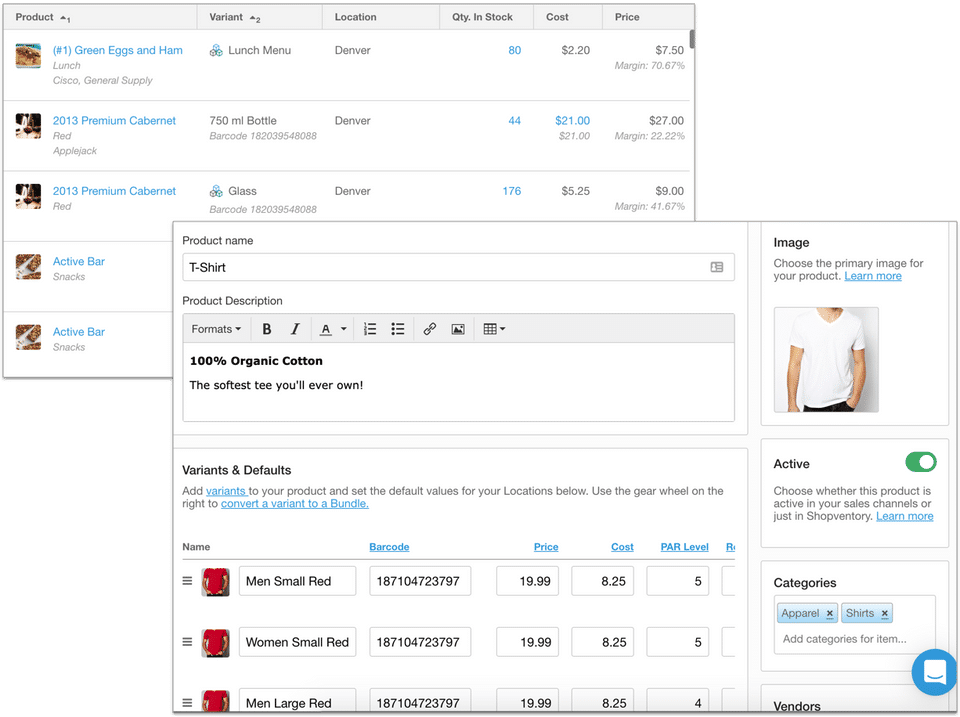Click the $7.50 price of Green Eggs

point(669,50)
